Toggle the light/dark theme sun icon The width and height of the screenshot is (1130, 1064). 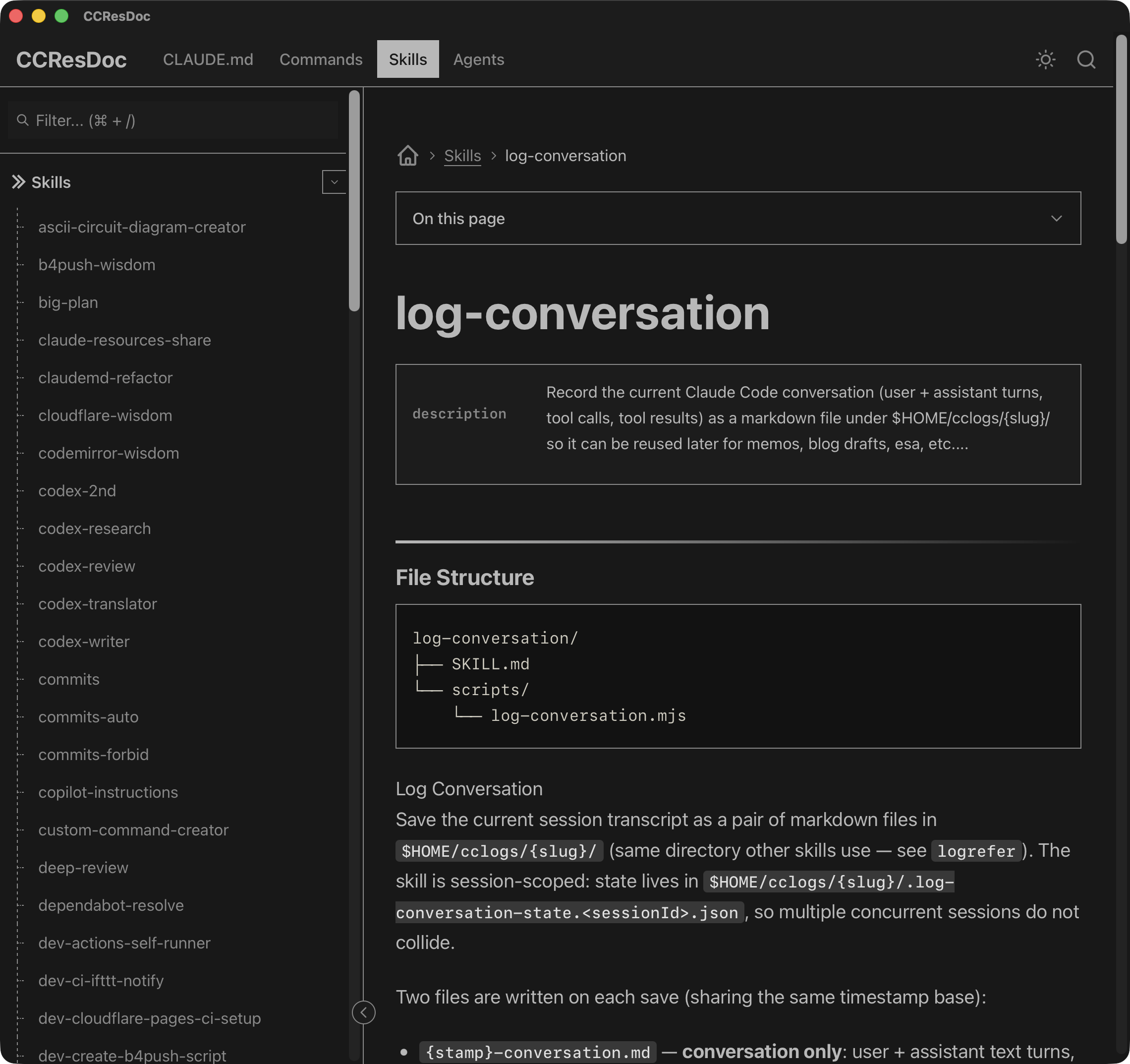click(x=1045, y=59)
